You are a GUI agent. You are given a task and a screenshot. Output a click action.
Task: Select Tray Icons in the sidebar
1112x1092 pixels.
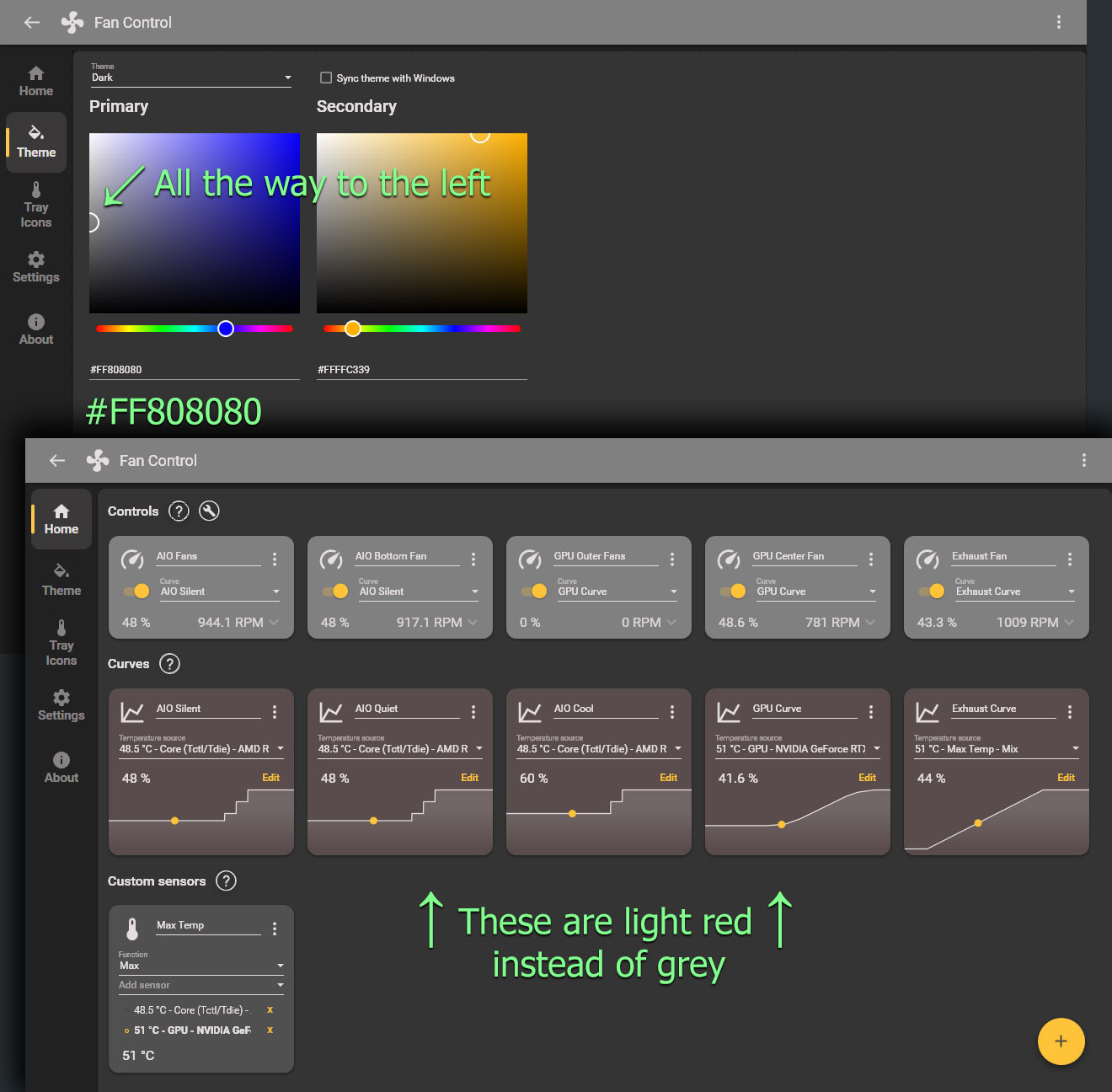pos(60,643)
